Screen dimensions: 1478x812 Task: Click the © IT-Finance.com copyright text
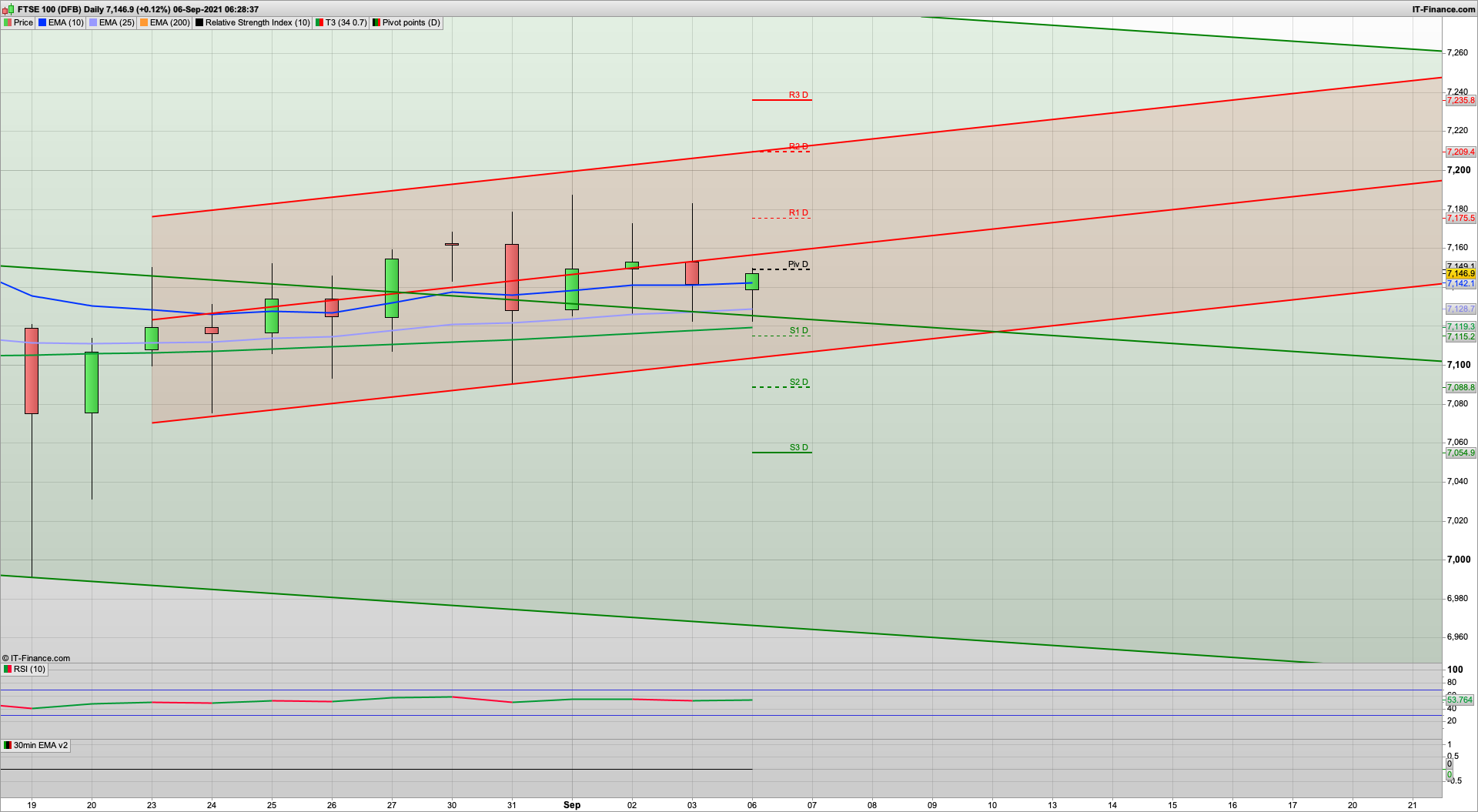(36, 658)
